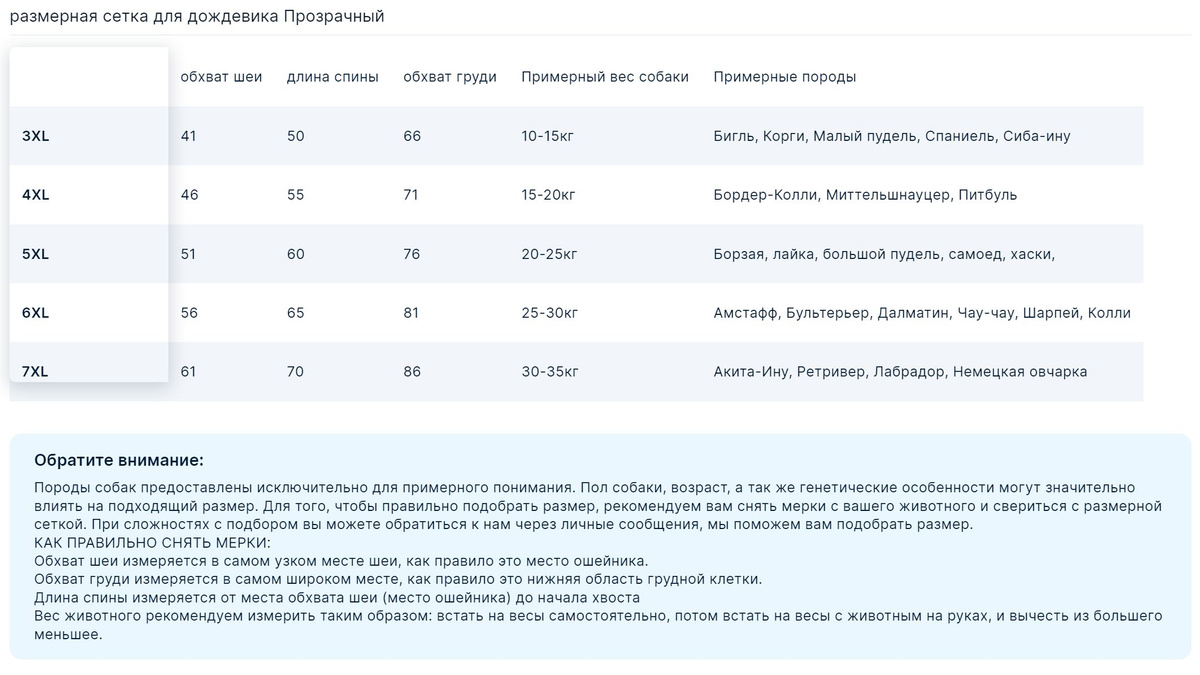Click the line starting 'Вес животного рекомендуем'
Image resolution: width=1200 pixels, height=675 pixels.
(x=598, y=625)
